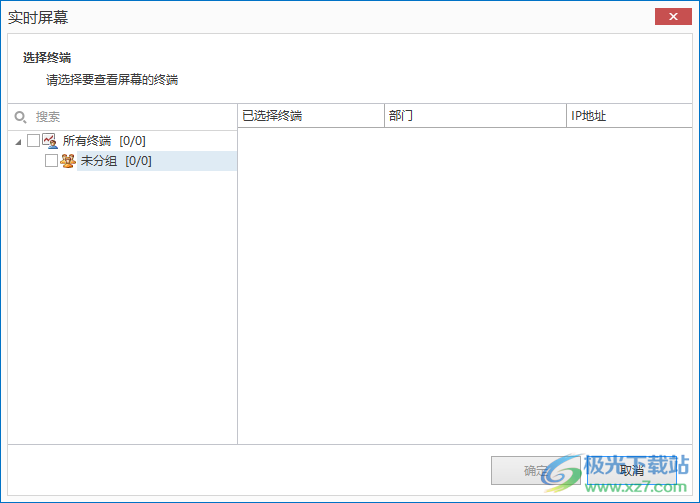This screenshot has height=503, width=700.
Task: Close the 实时屏幕 dialog
Action: click(673, 17)
